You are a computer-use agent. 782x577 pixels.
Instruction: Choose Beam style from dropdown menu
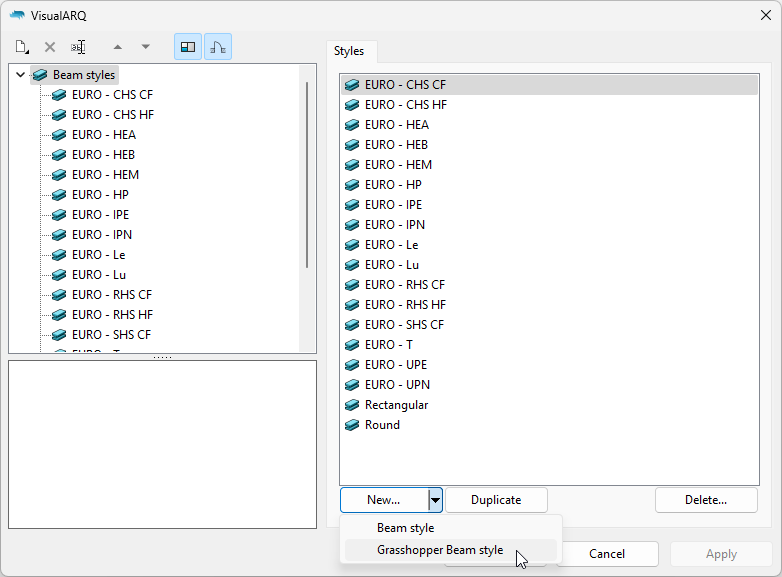tap(450, 528)
